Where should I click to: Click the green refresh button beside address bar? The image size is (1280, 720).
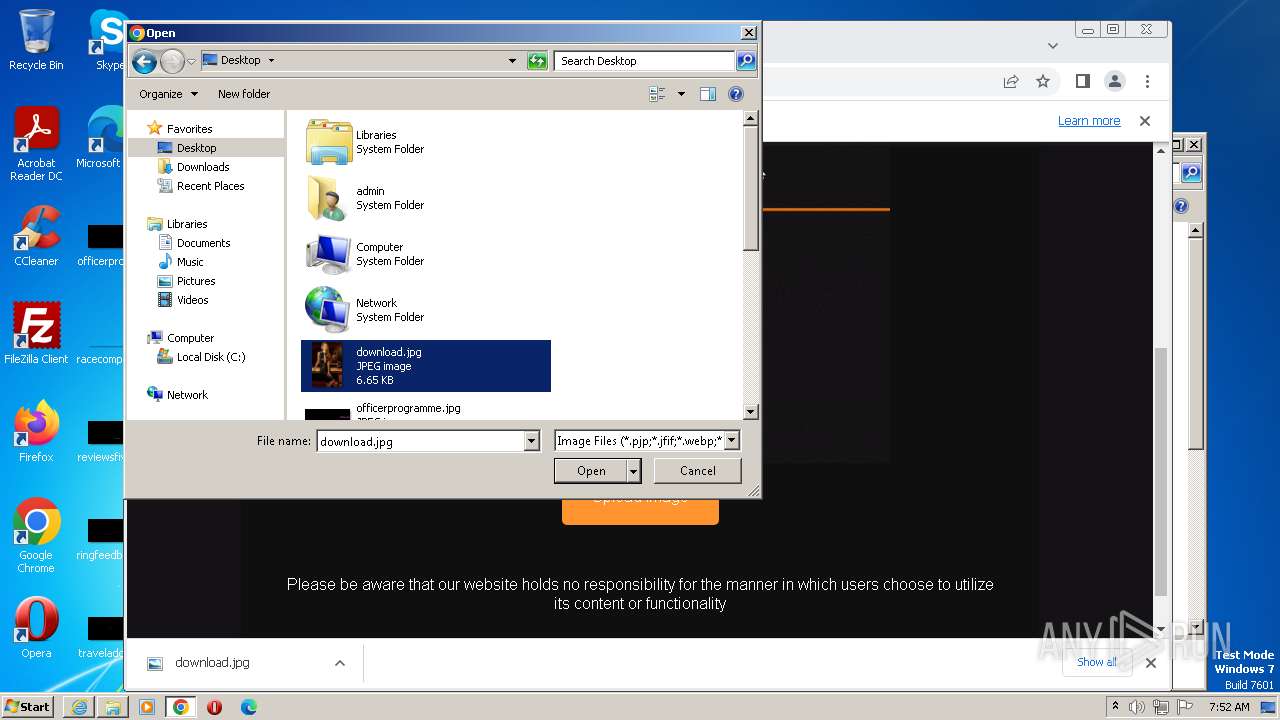click(x=537, y=61)
